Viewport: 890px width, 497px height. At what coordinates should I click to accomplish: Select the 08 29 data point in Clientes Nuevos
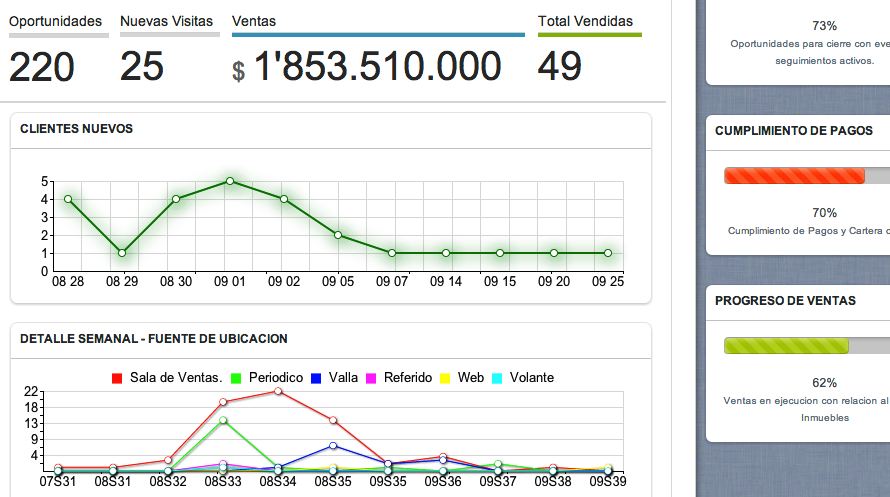click(x=122, y=253)
